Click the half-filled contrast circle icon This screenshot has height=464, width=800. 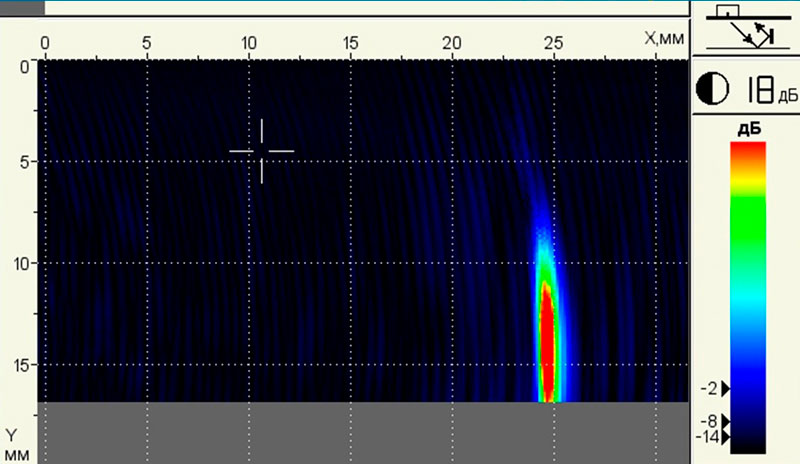pos(713,92)
